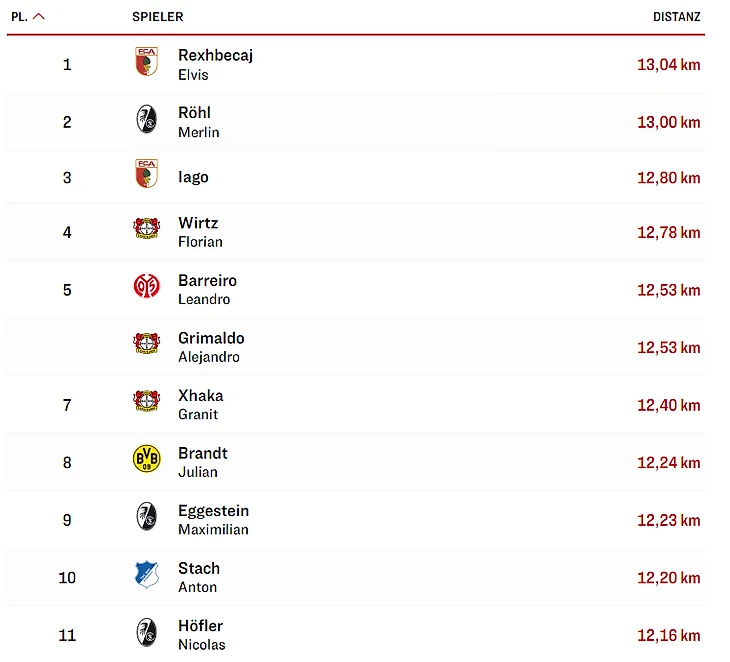Click Augsburg crest next to Iago

147,173
